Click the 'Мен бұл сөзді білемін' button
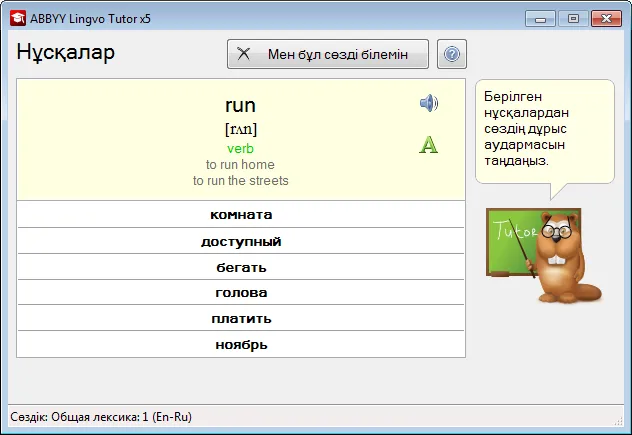This screenshot has height=435, width=632. click(328, 54)
